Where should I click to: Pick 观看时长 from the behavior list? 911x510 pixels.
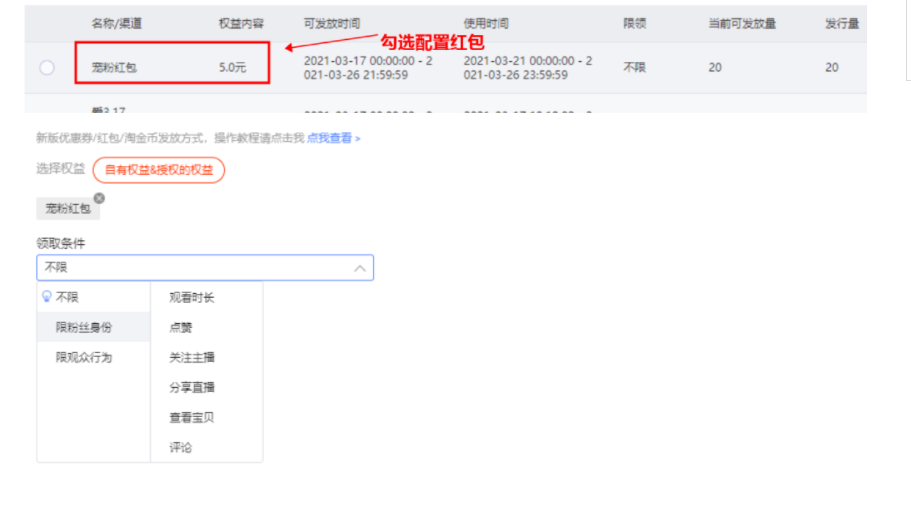(x=192, y=297)
